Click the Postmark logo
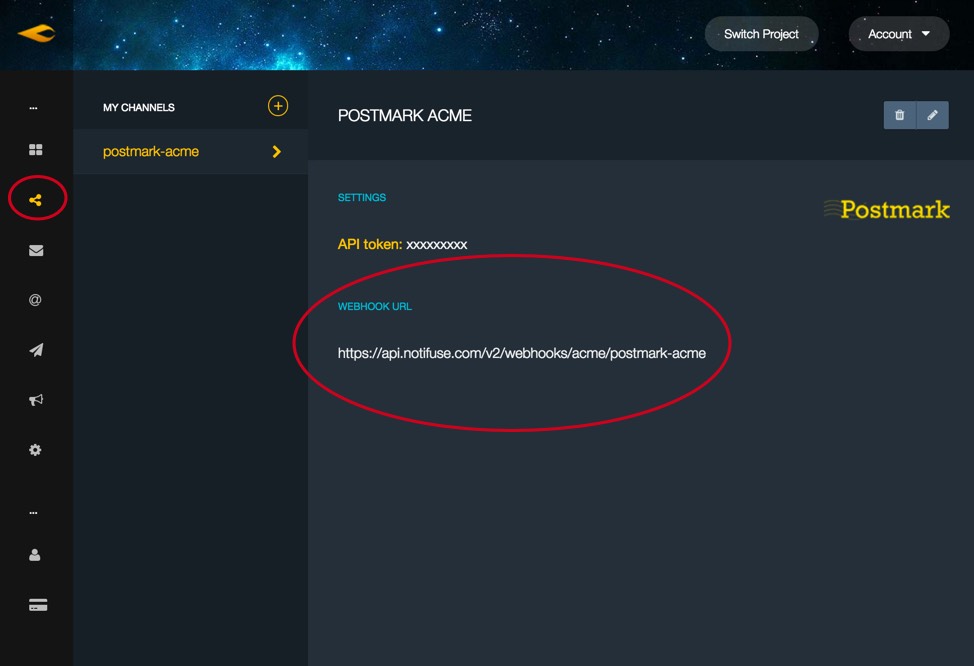This screenshot has width=974, height=666. tap(887, 209)
